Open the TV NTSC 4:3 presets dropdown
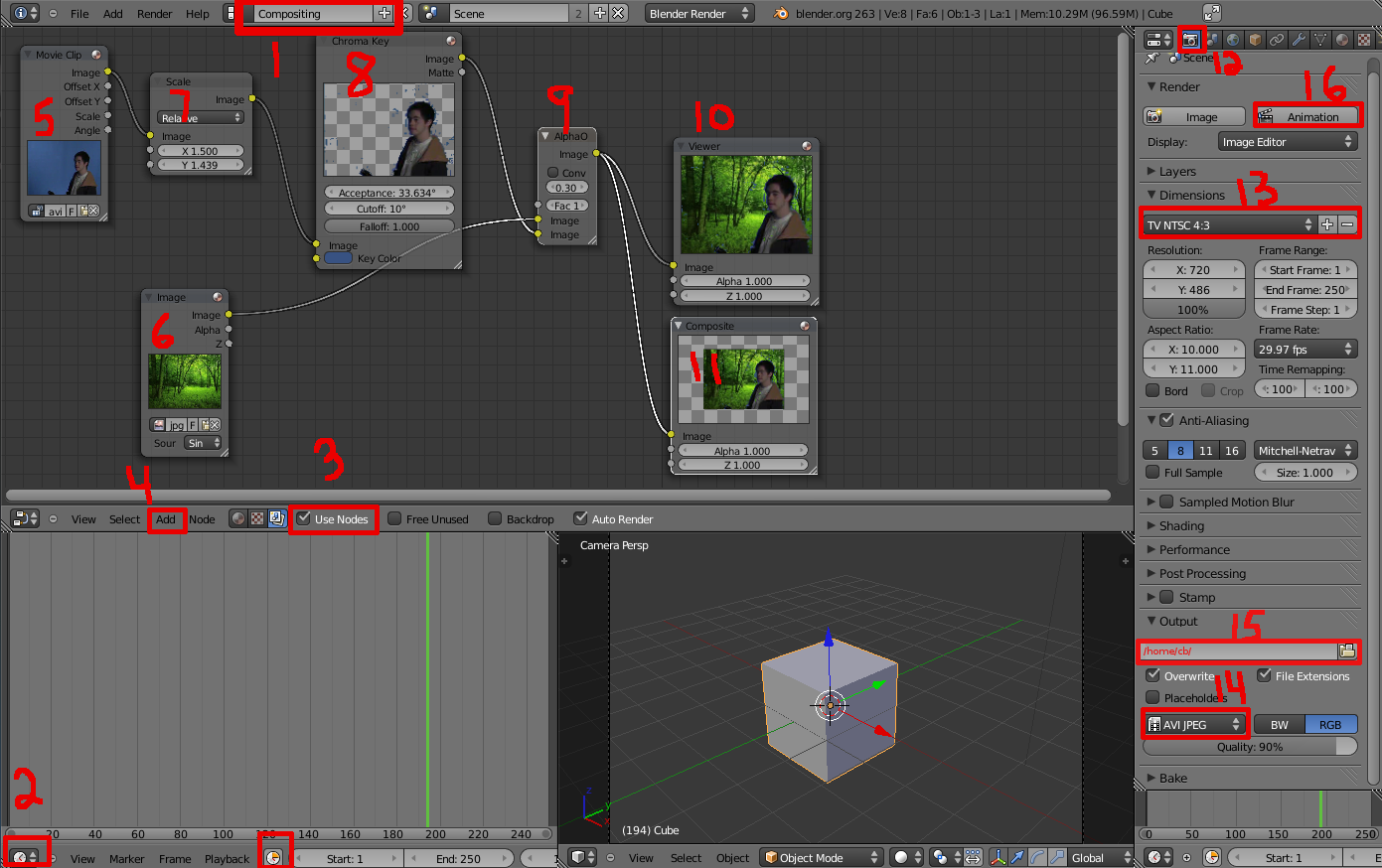Viewport: 1382px width, 868px height. [1229, 224]
